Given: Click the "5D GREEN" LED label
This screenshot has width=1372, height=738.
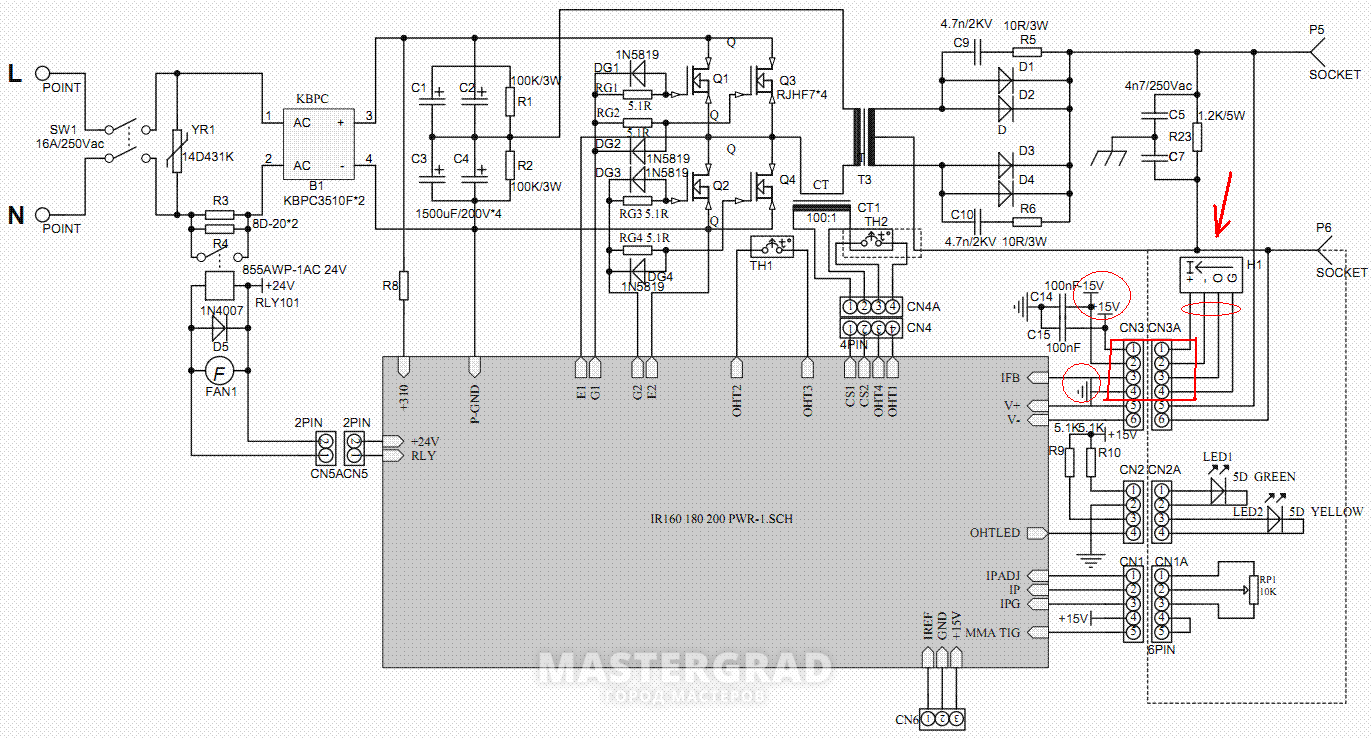Looking at the screenshot, I should [1263, 477].
